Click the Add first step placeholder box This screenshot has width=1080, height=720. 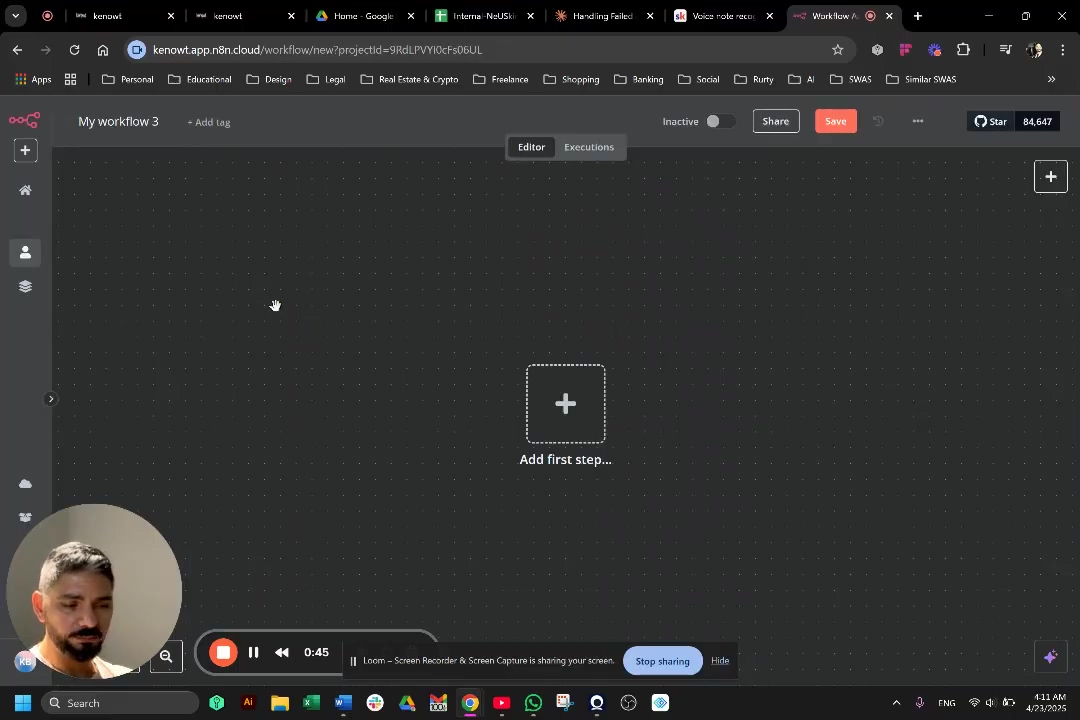pyautogui.click(x=565, y=404)
